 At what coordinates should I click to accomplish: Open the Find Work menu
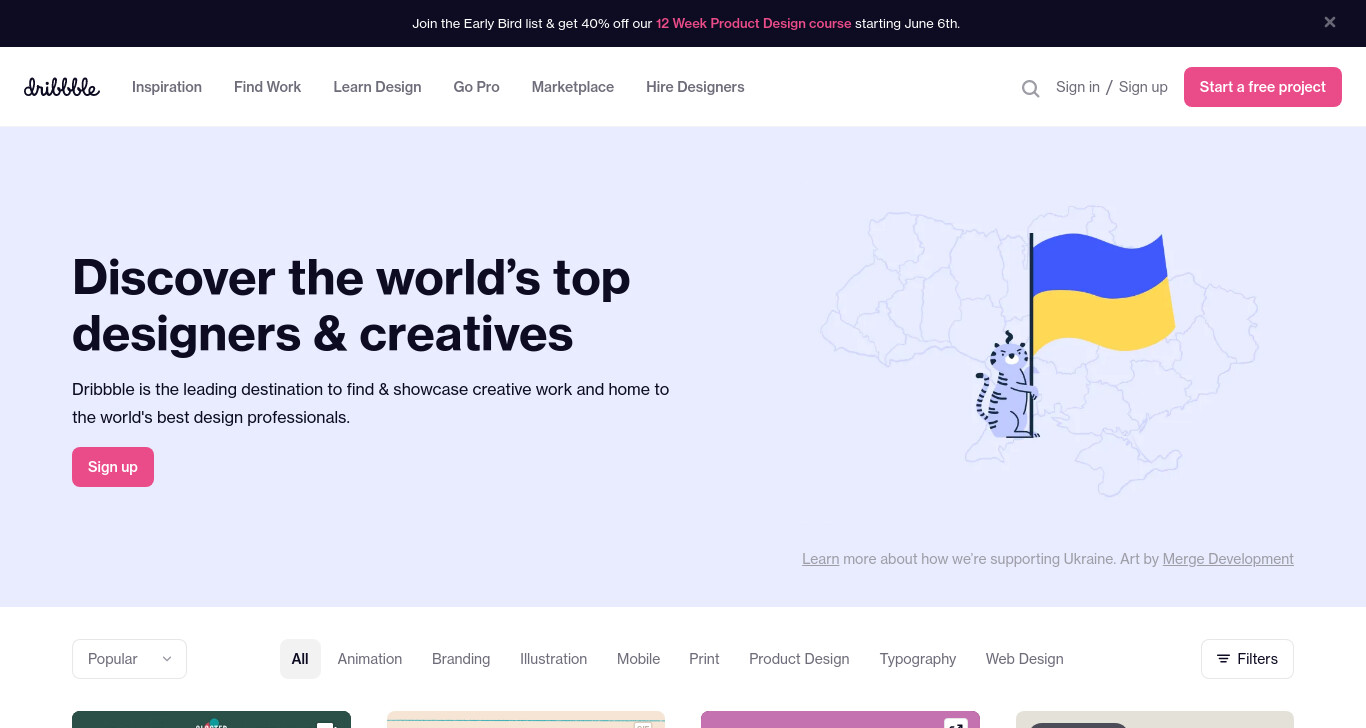click(267, 87)
